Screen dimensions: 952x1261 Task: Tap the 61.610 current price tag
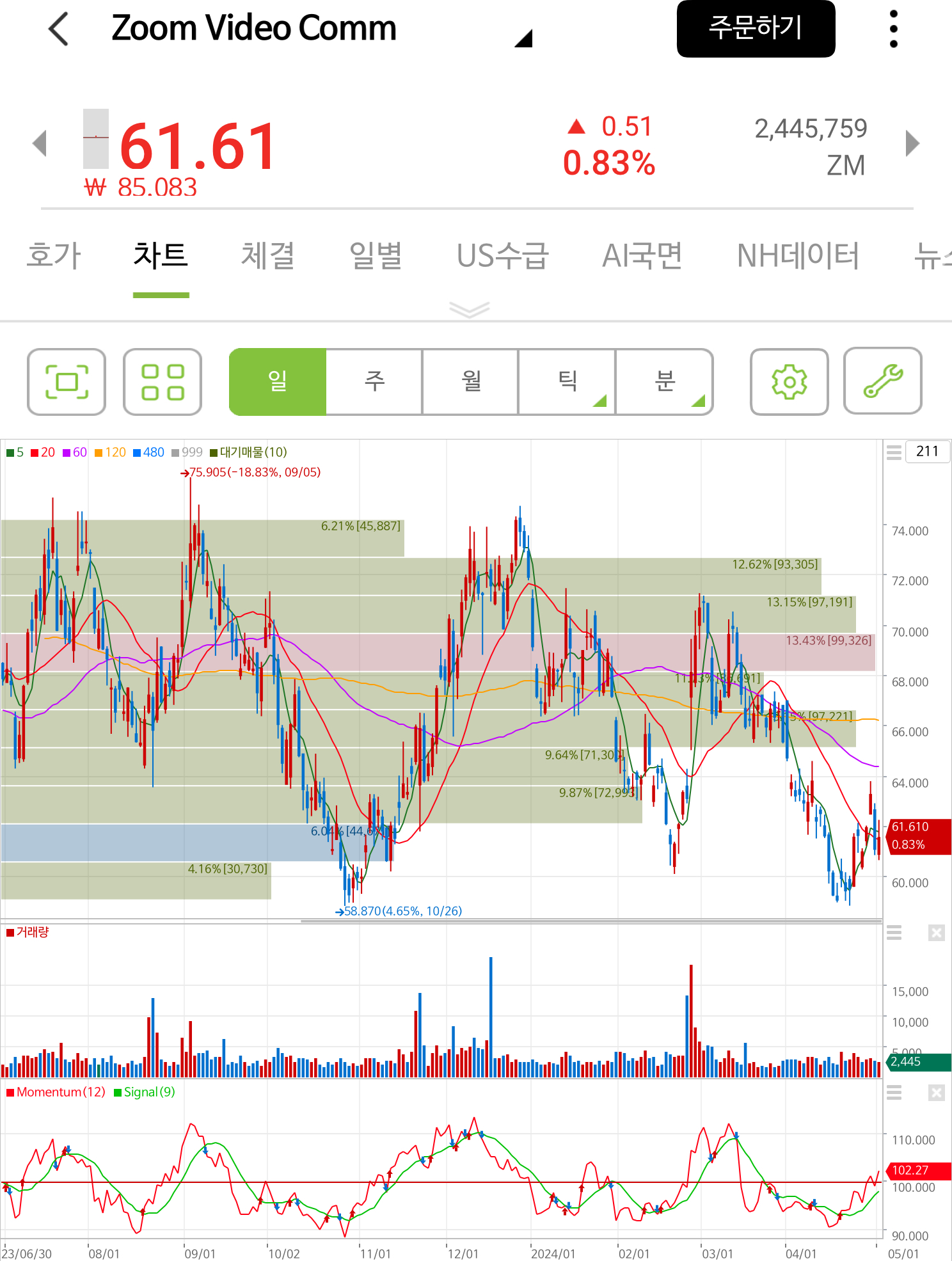[919, 836]
